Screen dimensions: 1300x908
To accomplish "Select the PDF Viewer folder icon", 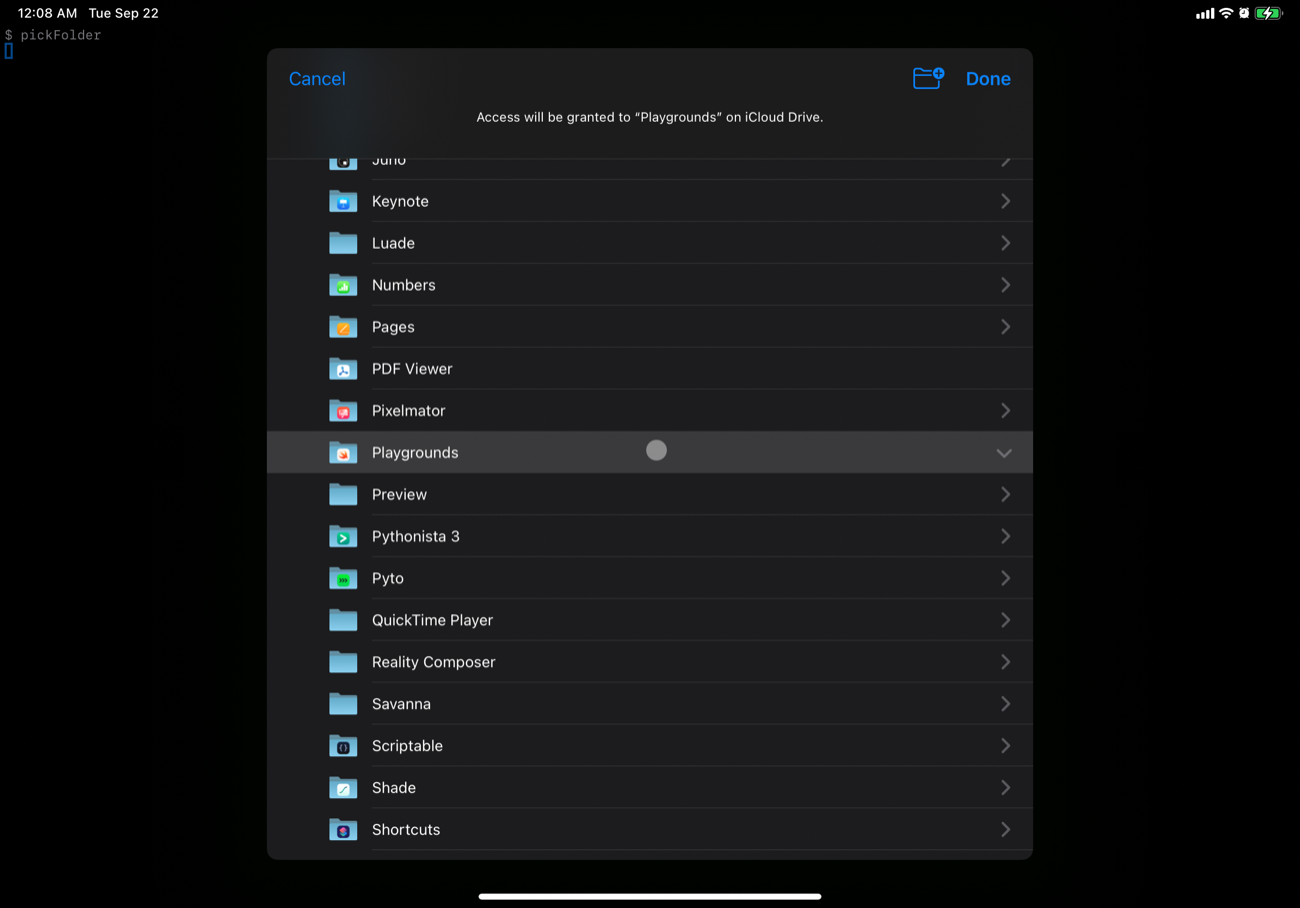I will click(x=343, y=369).
